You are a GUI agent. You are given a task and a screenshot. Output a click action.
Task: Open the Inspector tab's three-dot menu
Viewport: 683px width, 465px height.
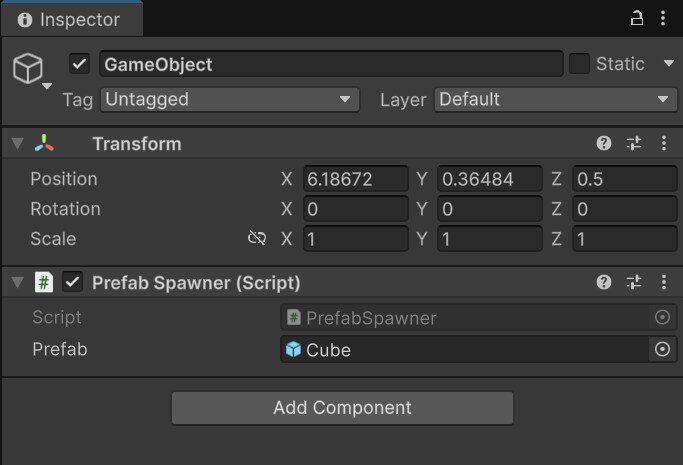pos(664,19)
